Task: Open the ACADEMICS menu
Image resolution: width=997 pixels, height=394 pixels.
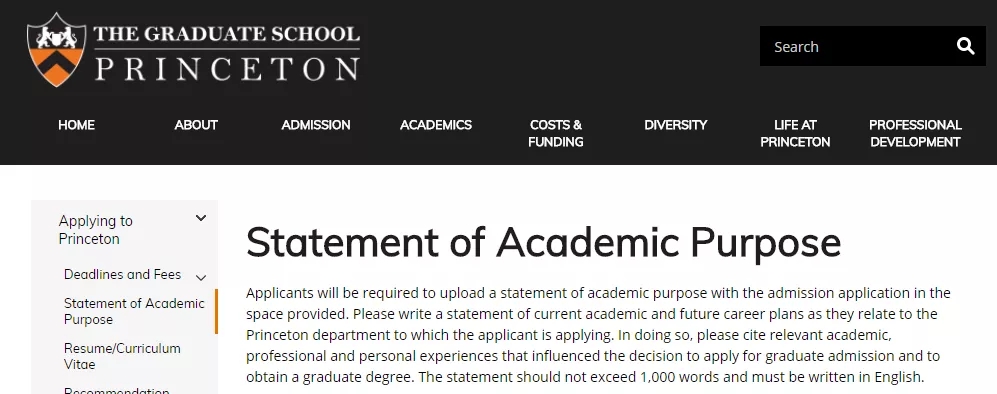Action: tap(436, 125)
